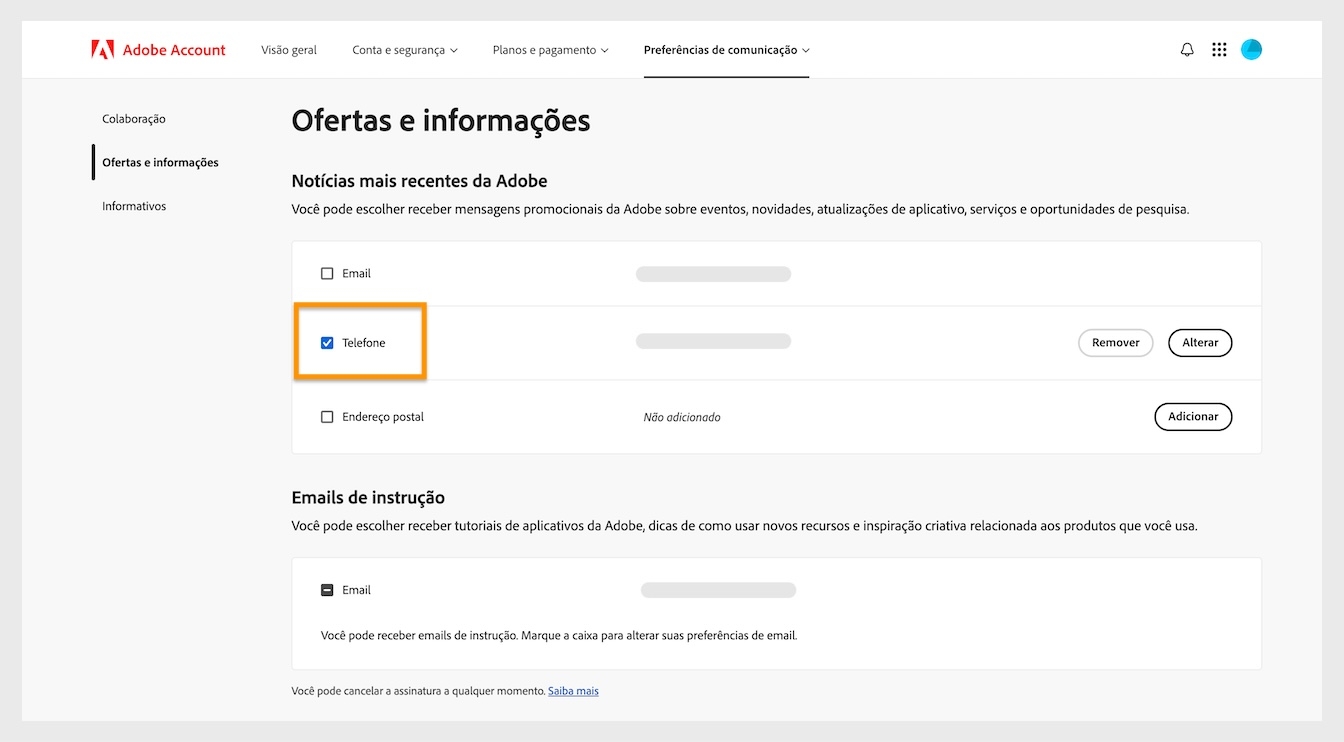
Task: Click the Adobe Account logo
Action: coord(158,48)
